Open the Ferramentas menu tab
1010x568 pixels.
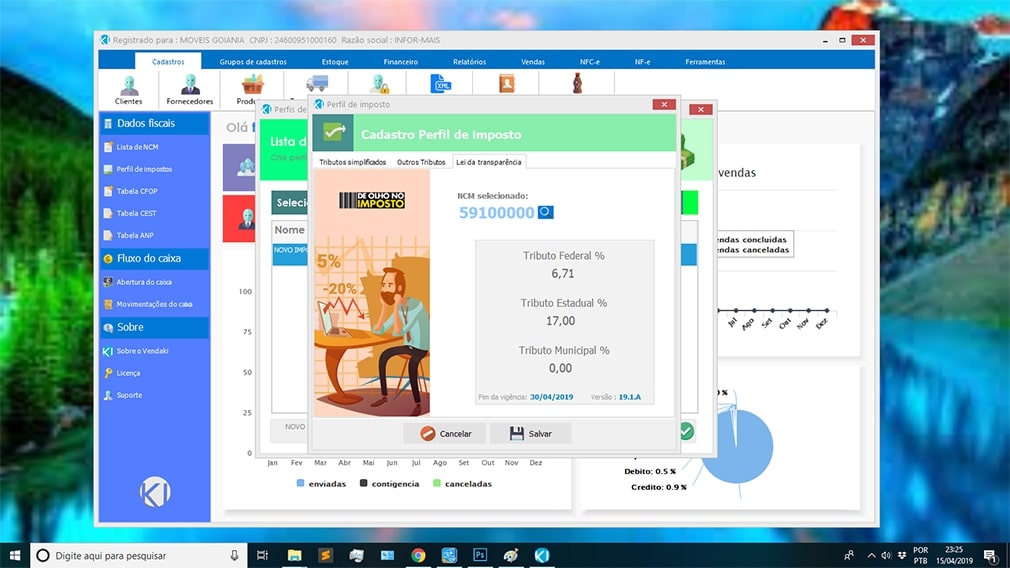coord(705,62)
